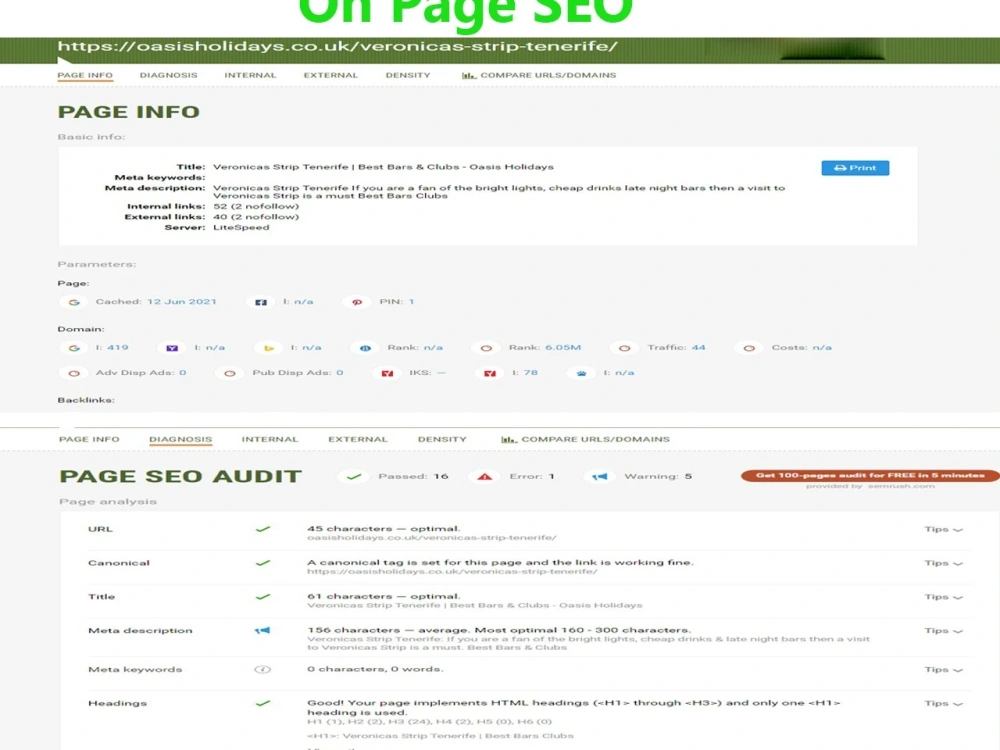Click the icon beside Adv Disp Ads
1000x750 pixels.
(x=74, y=374)
